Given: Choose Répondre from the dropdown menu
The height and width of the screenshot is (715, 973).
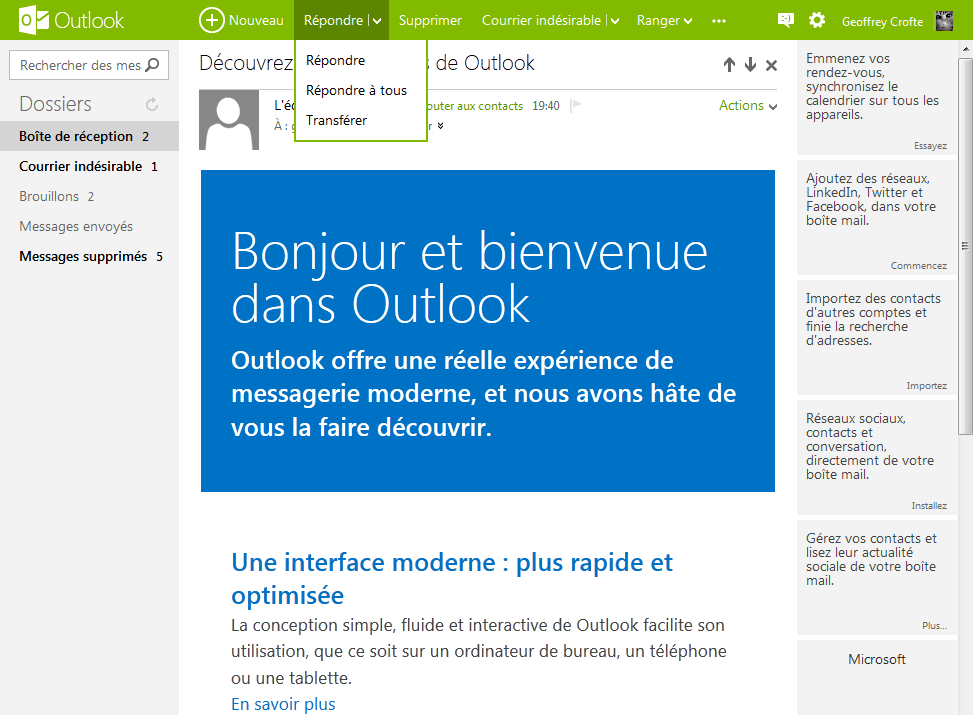Looking at the screenshot, I should click(x=336, y=60).
